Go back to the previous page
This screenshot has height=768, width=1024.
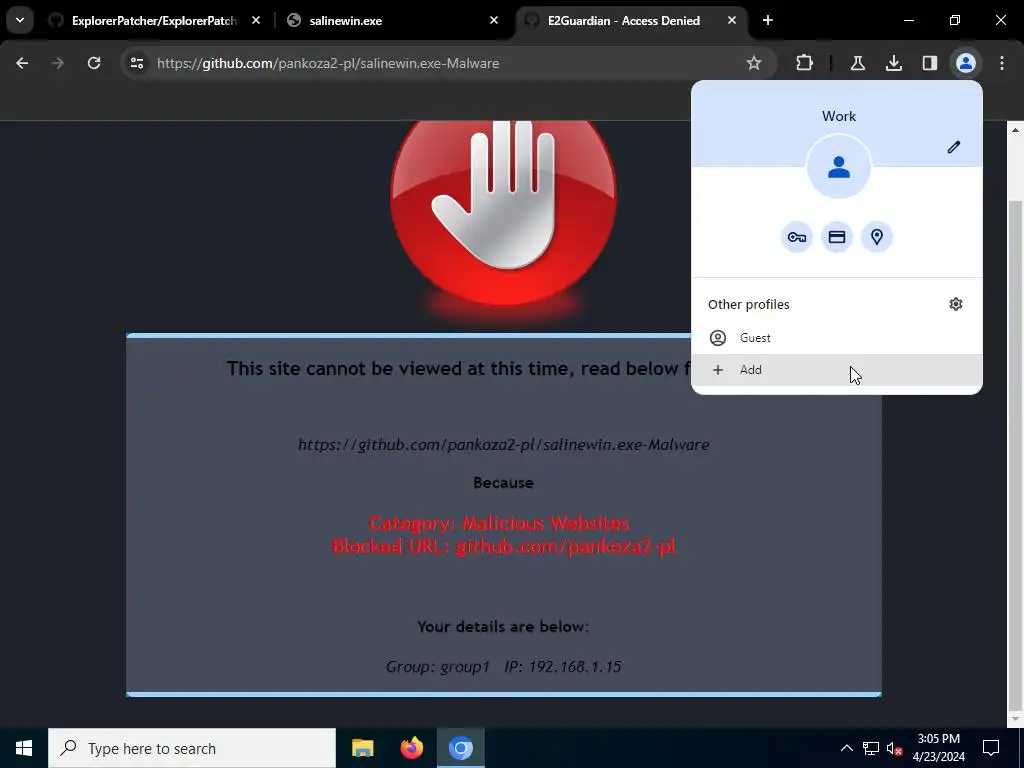pos(22,63)
